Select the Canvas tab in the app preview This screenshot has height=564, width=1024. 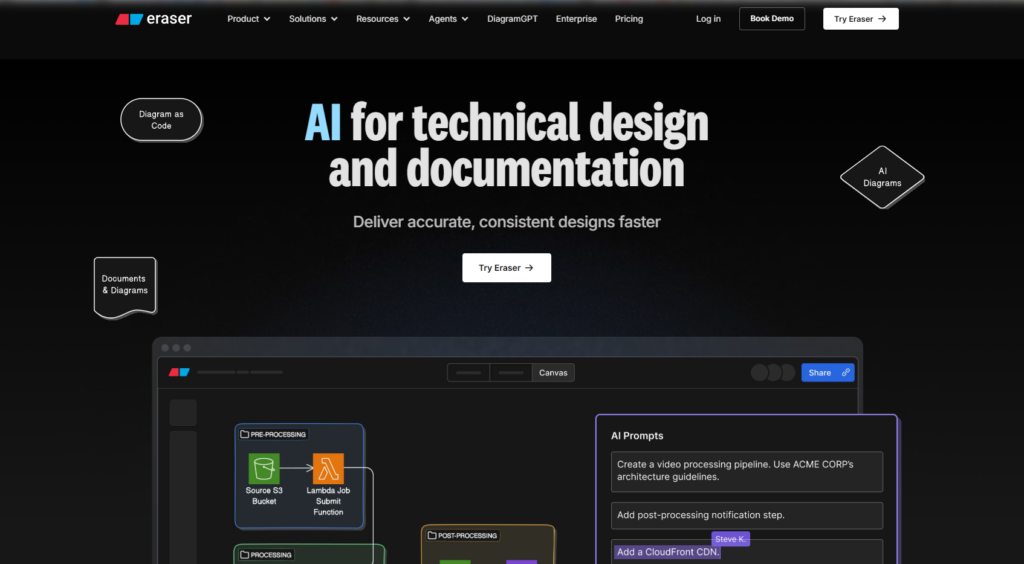tap(553, 373)
